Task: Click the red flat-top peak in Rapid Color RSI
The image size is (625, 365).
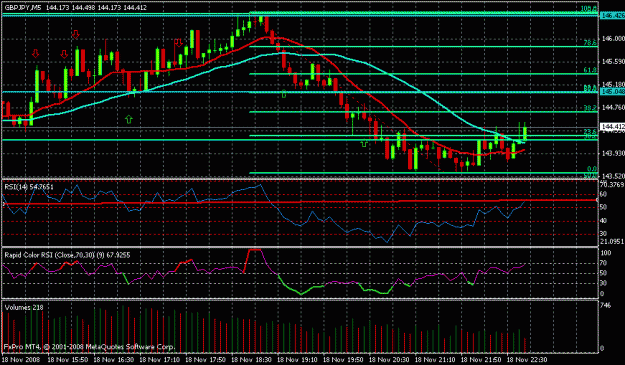Action: [254, 250]
